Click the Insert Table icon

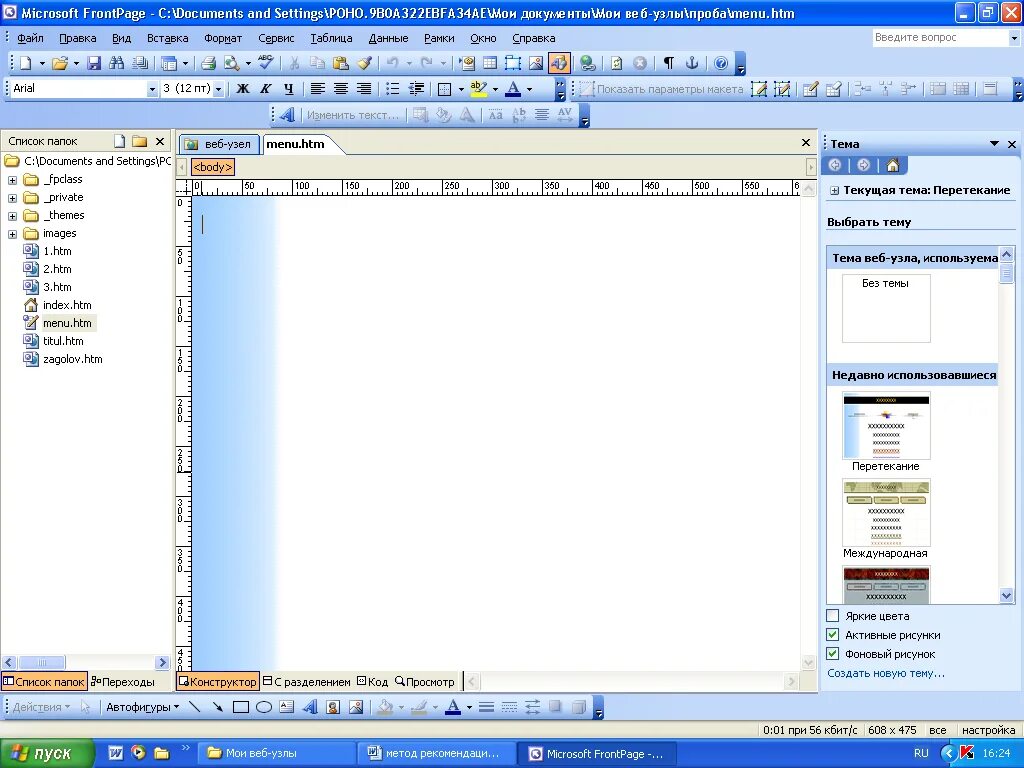[490, 63]
